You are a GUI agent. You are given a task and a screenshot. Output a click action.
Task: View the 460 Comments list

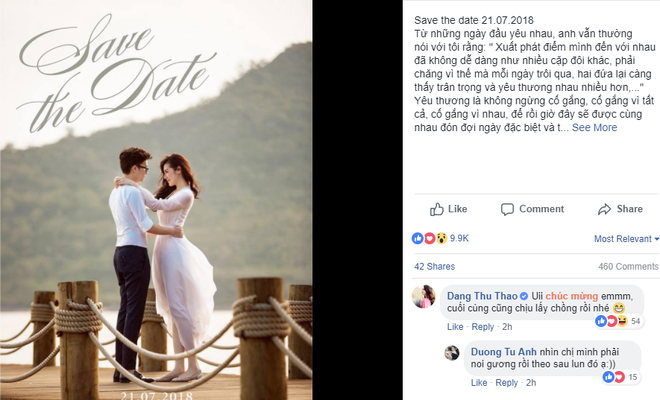click(x=628, y=267)
